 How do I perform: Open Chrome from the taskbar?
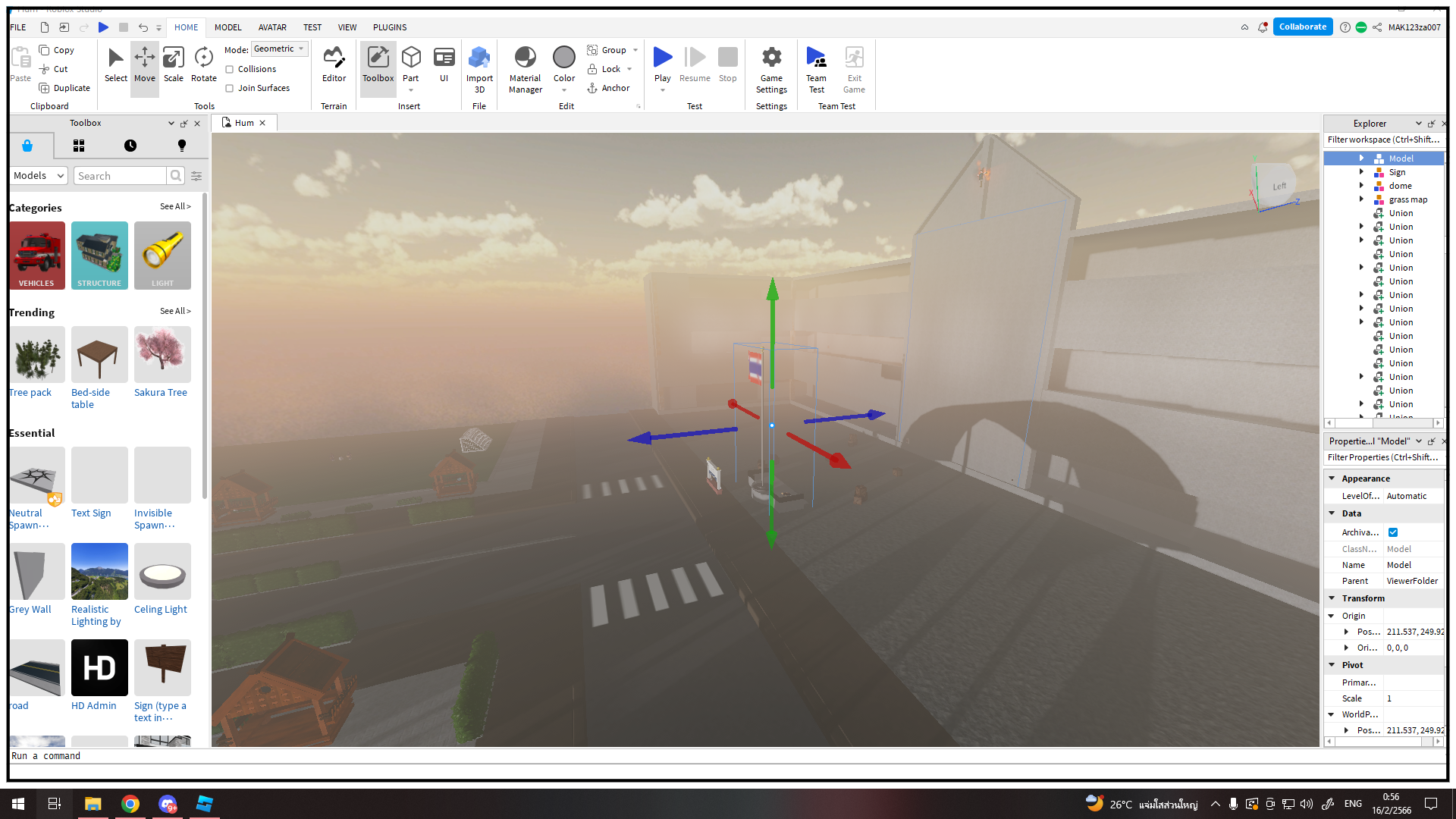(130, 804)
